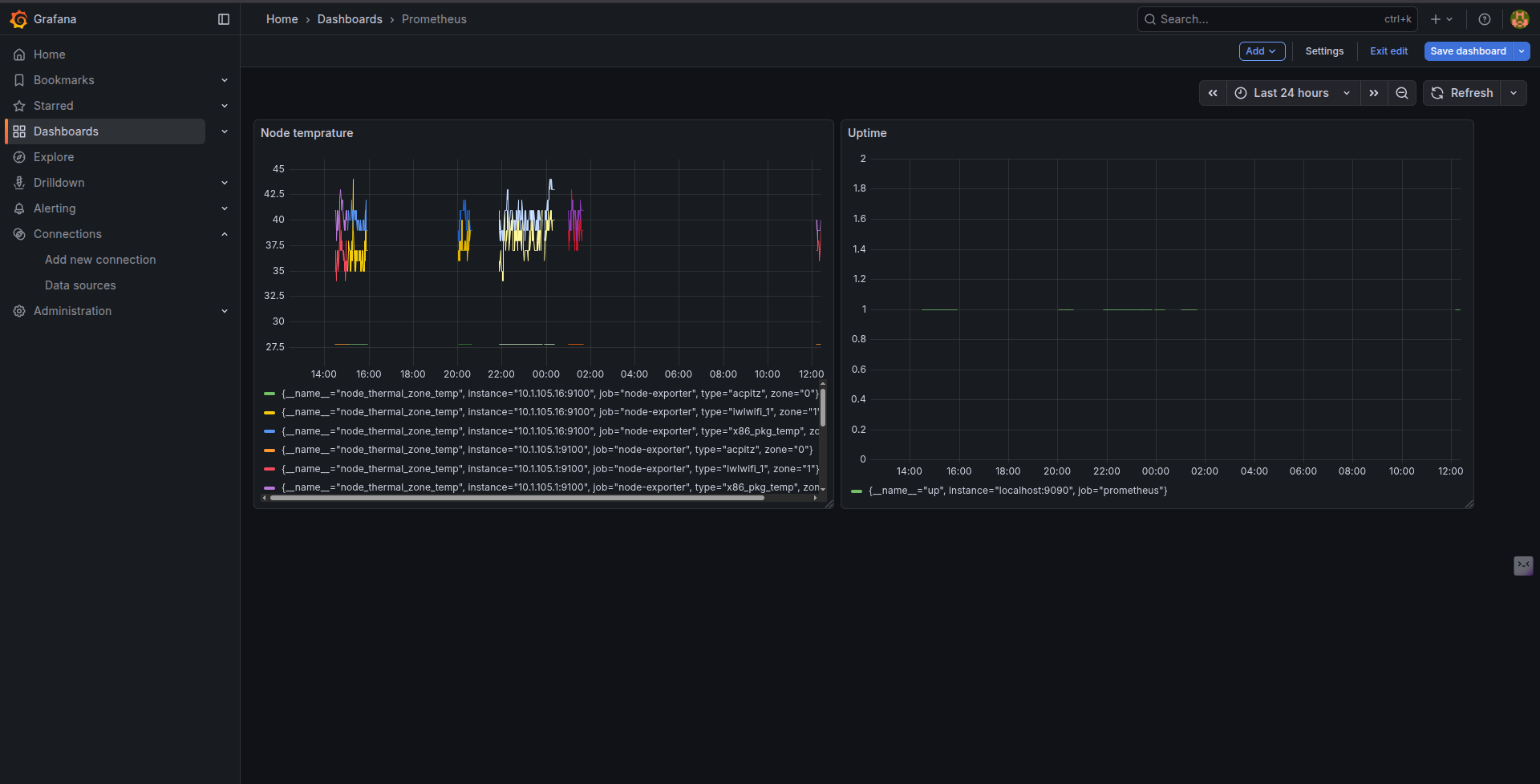Toggle the up localhost:9090 legend series
The height and width of the screenshot is (784, 1540).
tap(1017, 491)
